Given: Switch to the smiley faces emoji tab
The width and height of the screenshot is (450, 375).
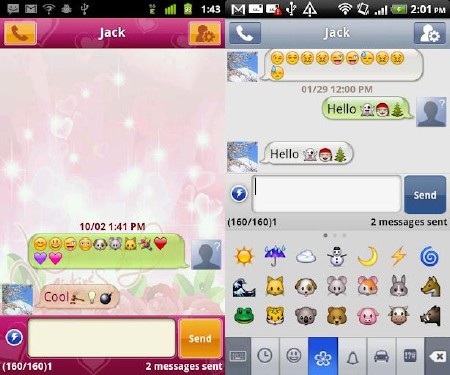Looking at the screenshot, I should point(294,356).
